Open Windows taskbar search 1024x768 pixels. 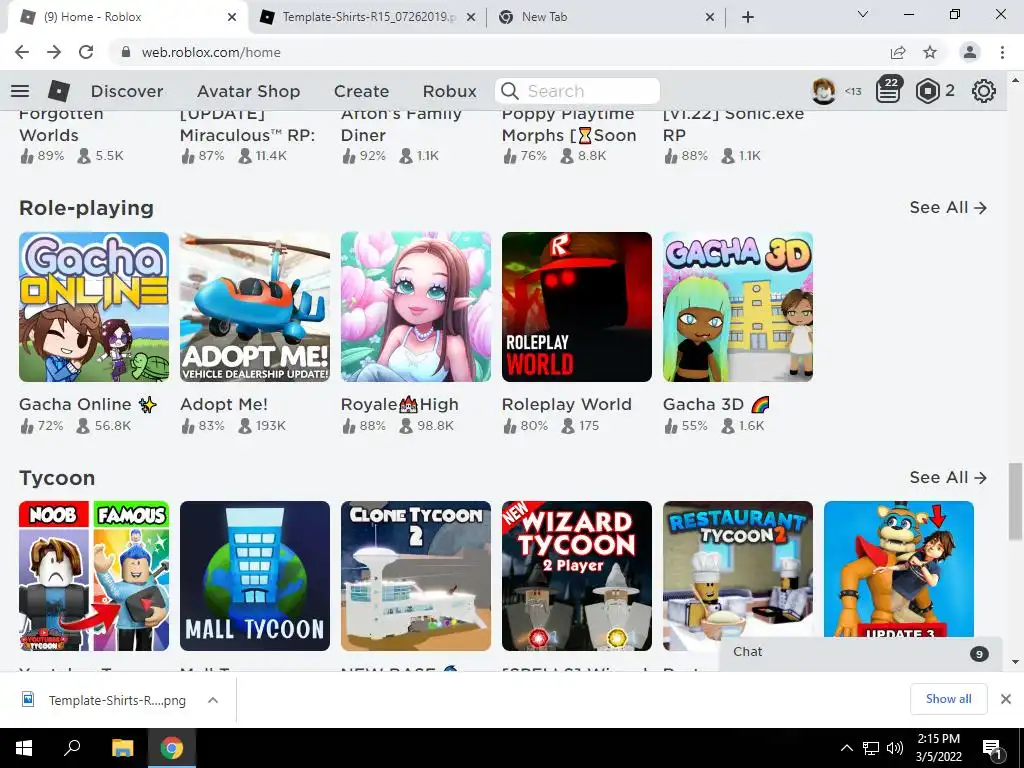[x=72, y=748]
